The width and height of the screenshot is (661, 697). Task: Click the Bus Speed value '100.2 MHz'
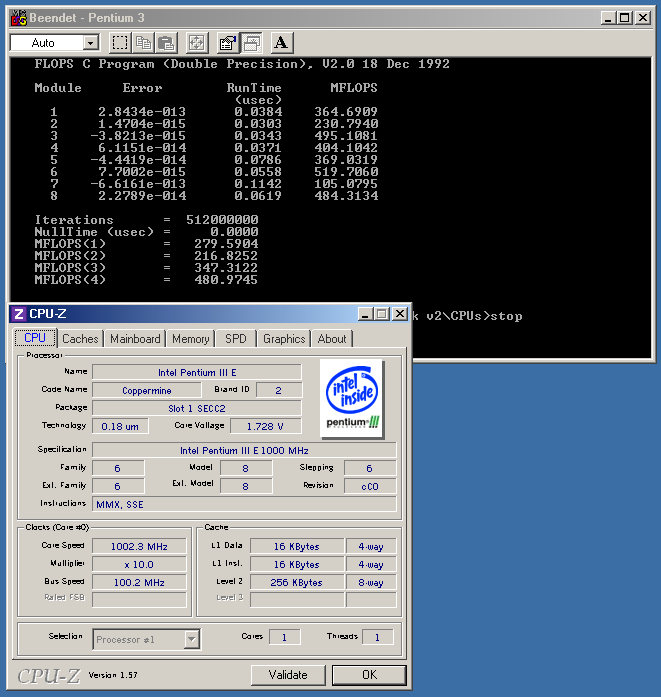tap(139, 582)
